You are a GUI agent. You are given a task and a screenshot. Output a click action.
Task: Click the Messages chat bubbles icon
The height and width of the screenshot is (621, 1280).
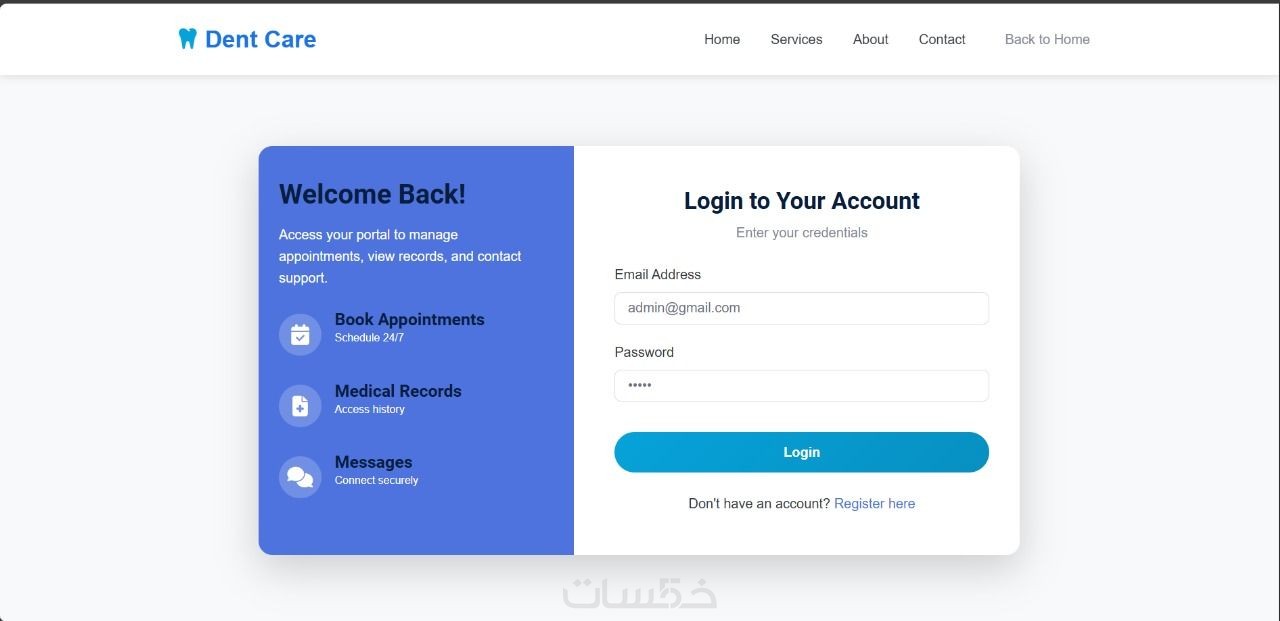(300, 477)
